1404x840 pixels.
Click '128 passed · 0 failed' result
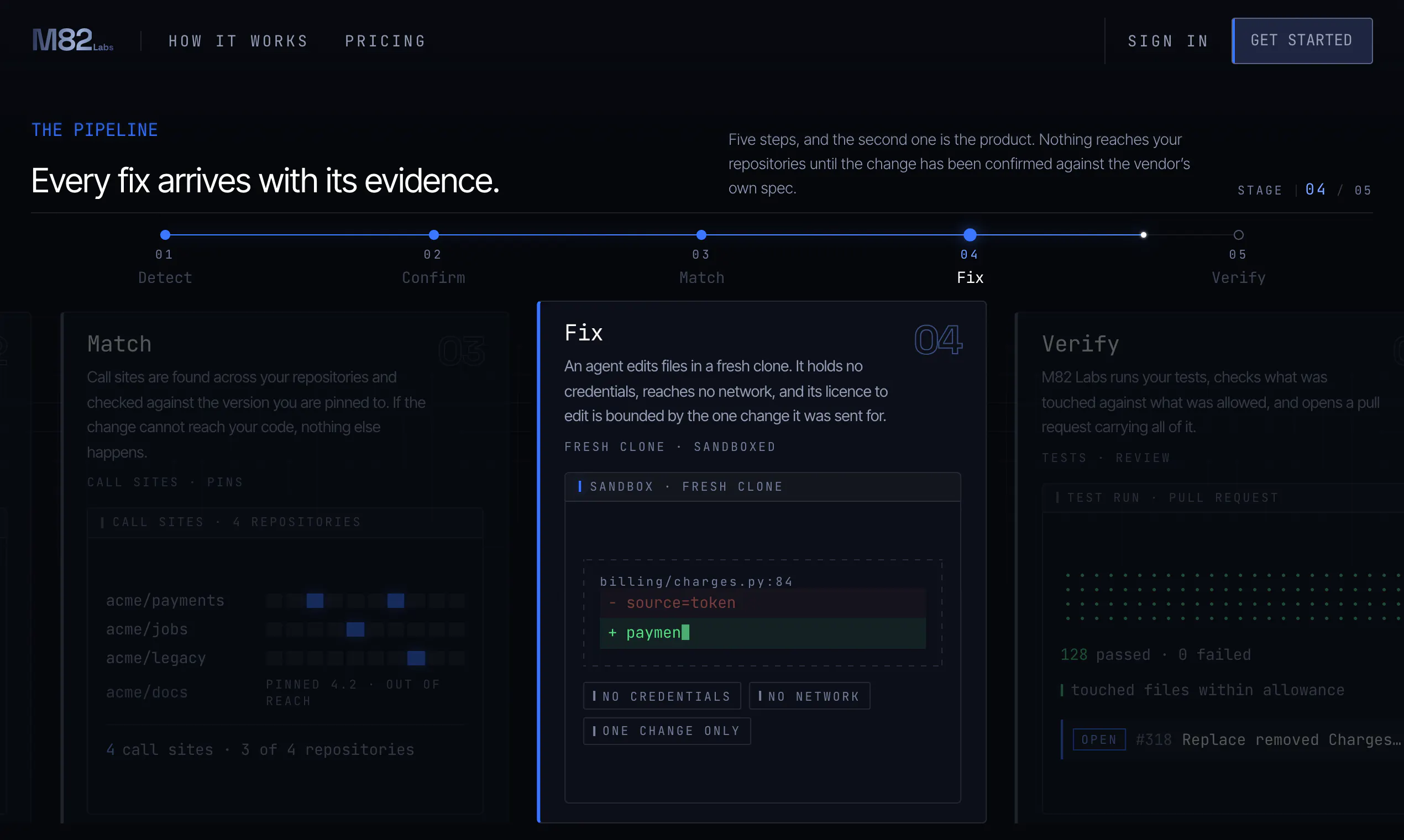(1155, 655)
